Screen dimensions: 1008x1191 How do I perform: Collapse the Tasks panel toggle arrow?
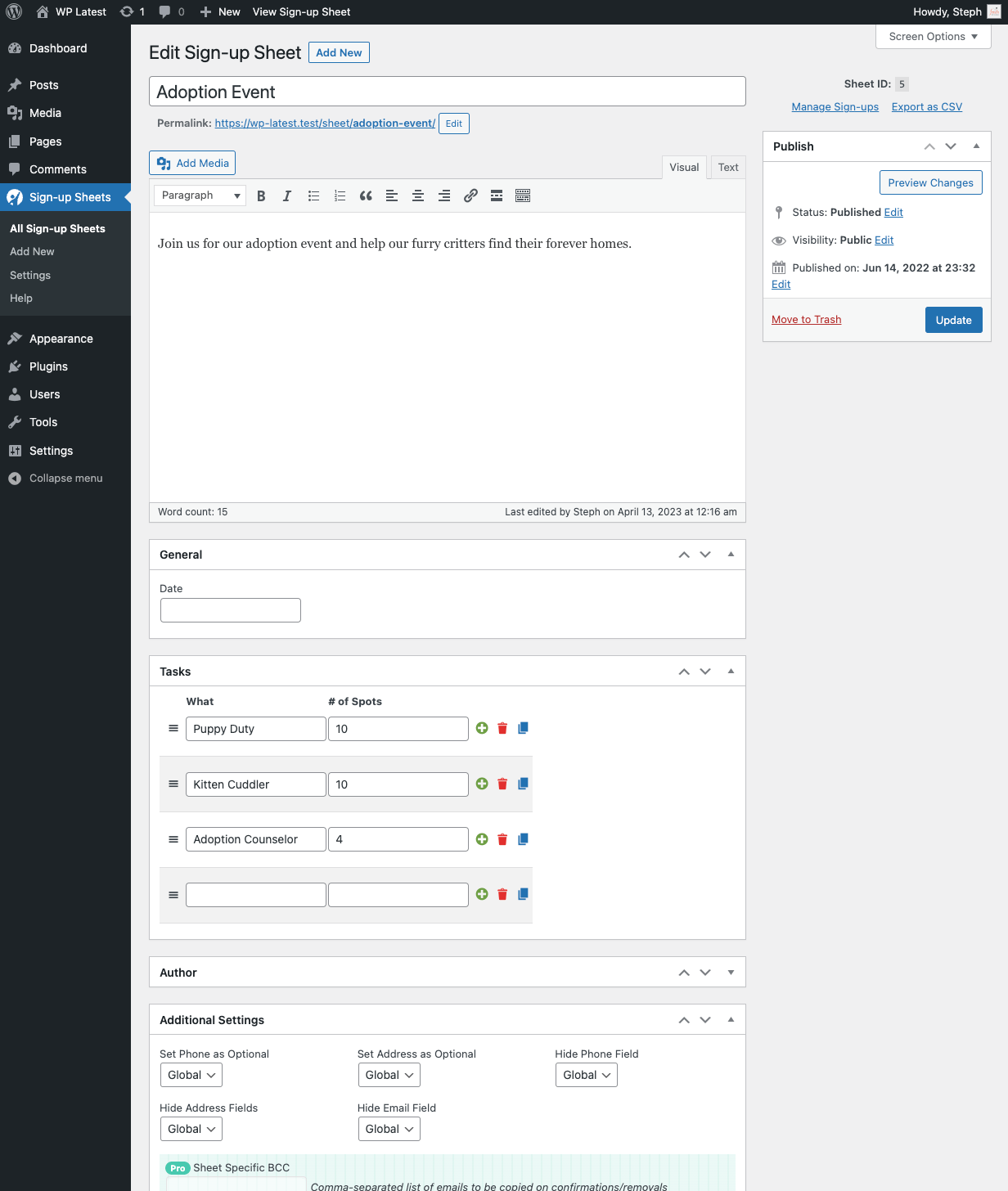[731, 672]
